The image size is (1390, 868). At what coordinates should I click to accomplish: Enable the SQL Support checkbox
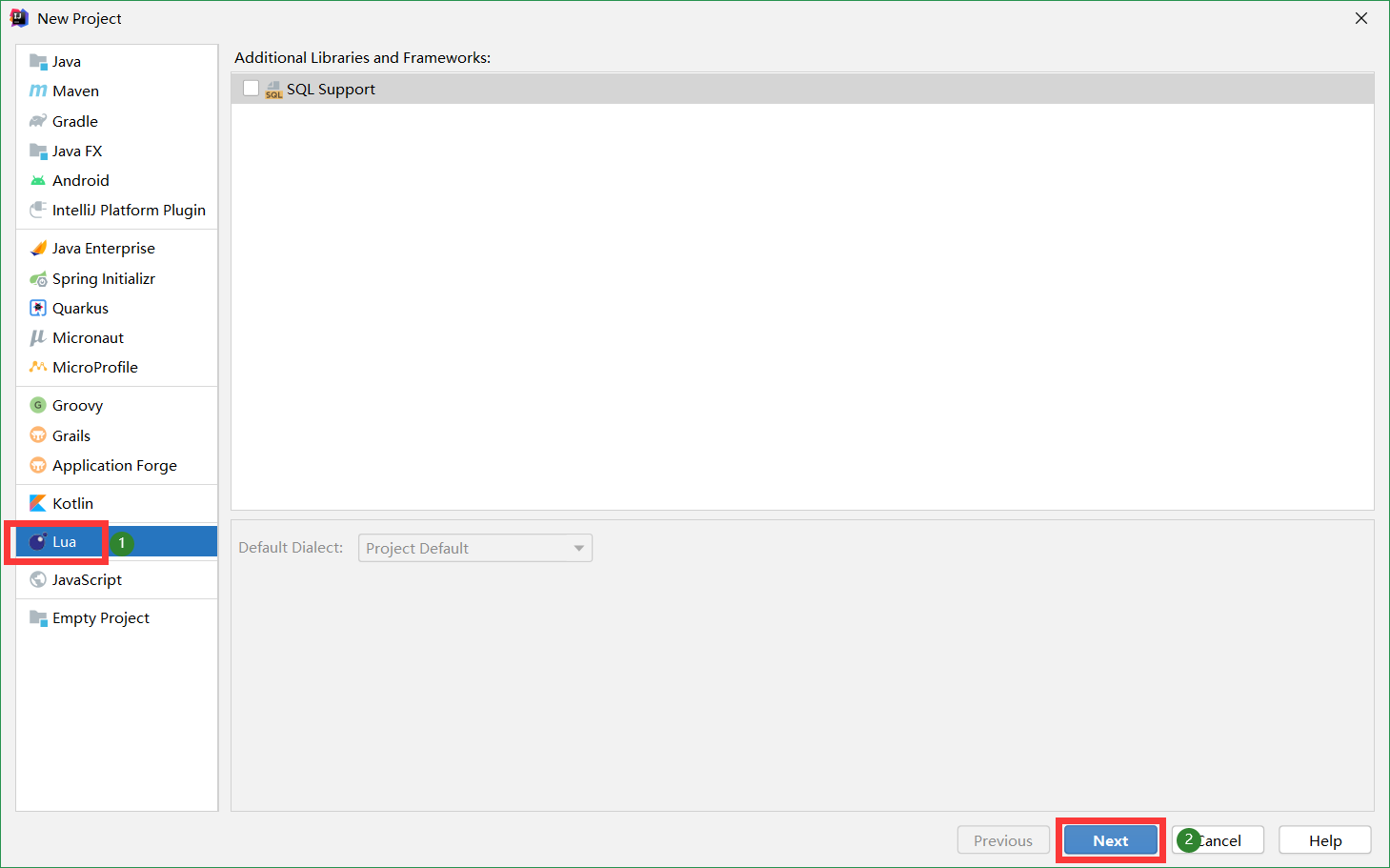pyautogui.click(x=251, y=88)
